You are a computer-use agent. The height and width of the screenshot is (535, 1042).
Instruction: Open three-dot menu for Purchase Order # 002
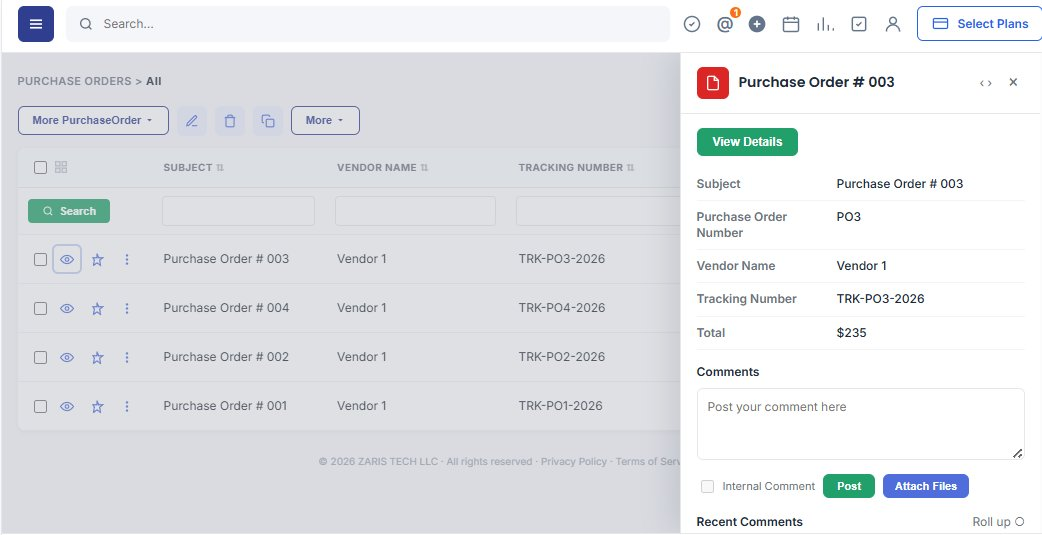pyautogui.click(x=127, y=358)
